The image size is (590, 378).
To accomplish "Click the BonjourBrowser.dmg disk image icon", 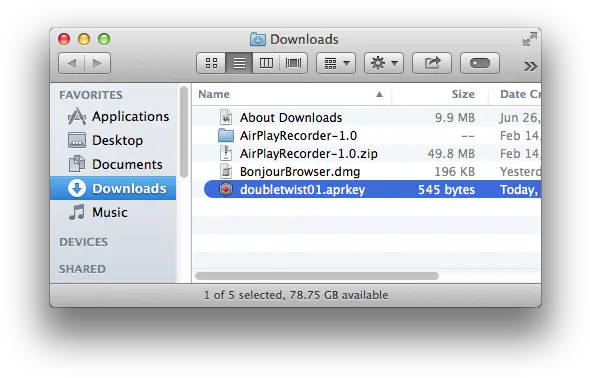I will 226,172.
